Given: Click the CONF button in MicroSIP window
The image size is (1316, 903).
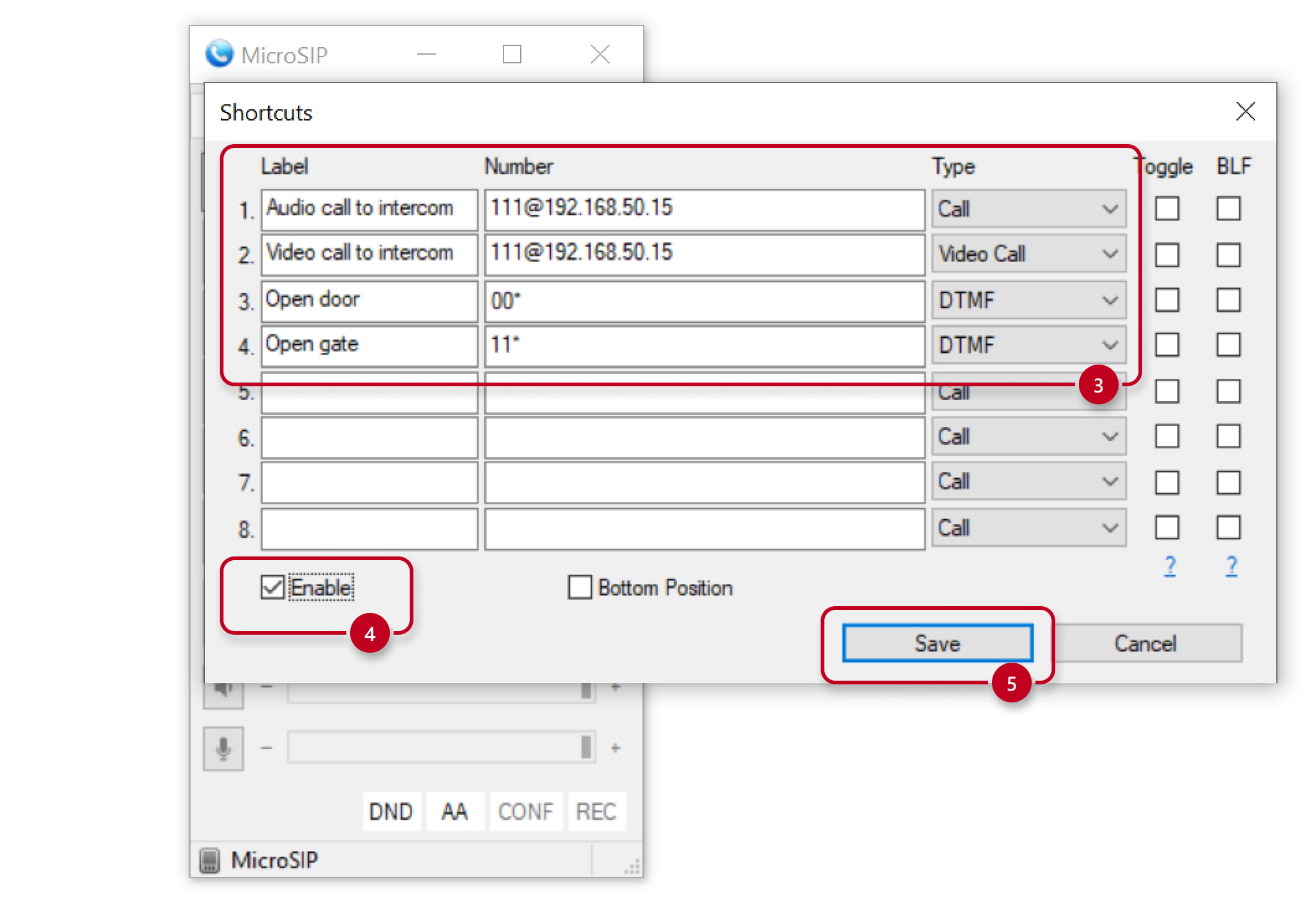Looking at the screenshot, I should click(526, 812).
